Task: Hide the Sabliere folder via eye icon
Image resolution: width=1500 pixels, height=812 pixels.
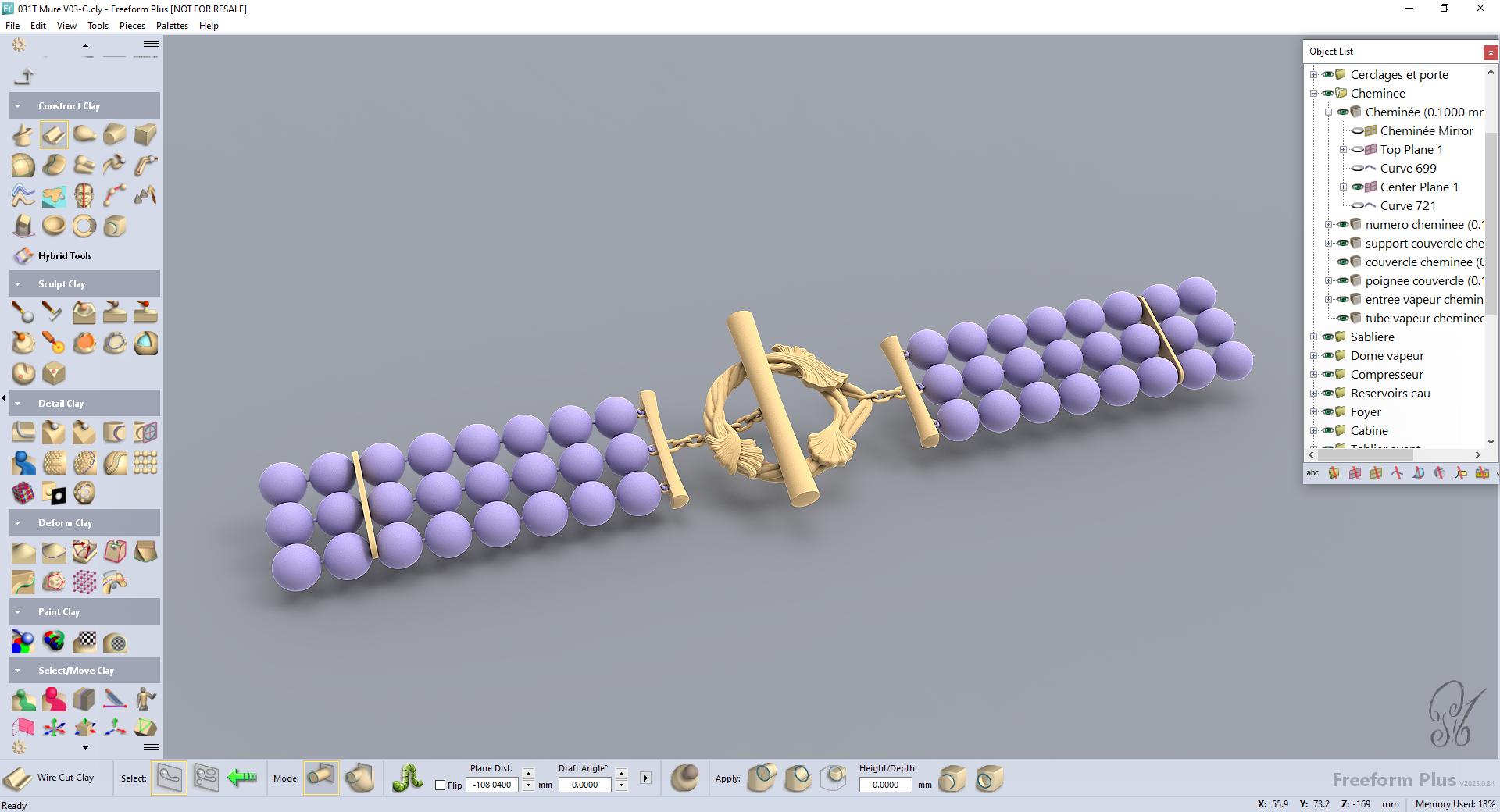Action: tap(1327, 337)
